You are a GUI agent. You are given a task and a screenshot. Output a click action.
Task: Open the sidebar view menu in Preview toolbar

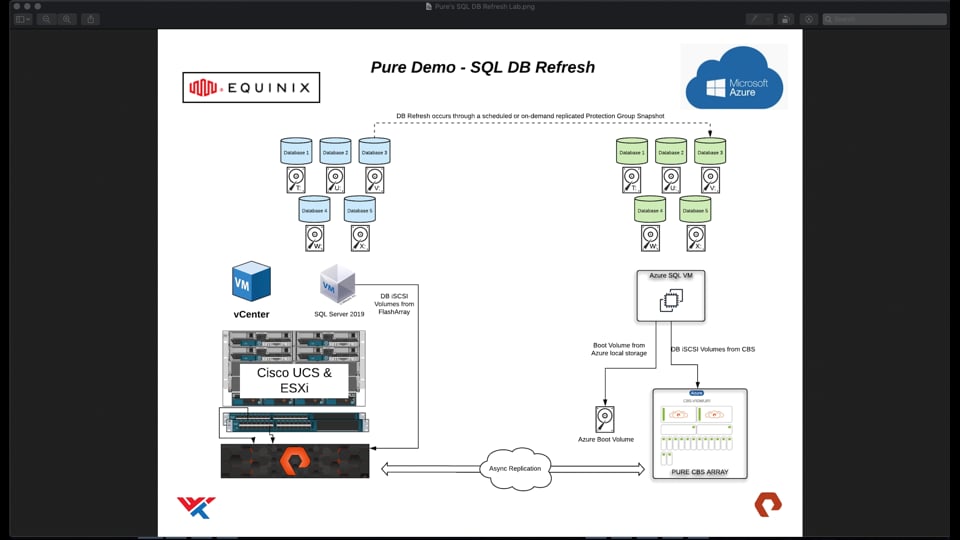tap(23, 20)
